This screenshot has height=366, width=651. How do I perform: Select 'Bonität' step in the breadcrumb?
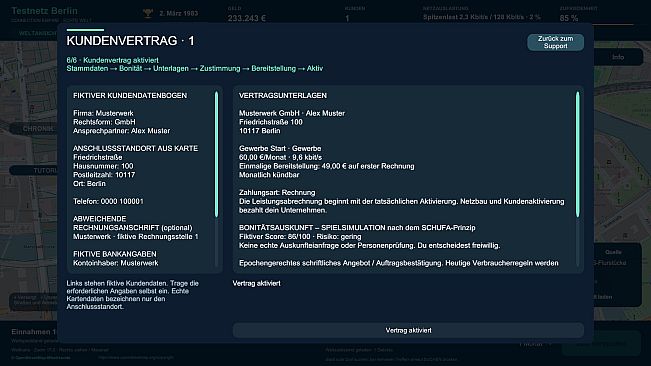130,68
